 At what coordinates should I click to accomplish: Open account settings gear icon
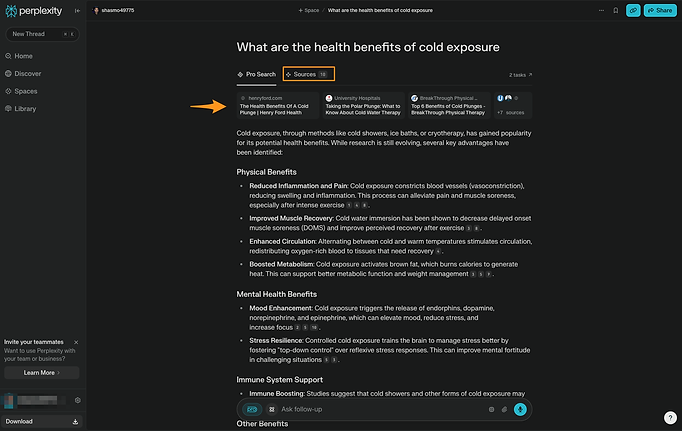77,400
